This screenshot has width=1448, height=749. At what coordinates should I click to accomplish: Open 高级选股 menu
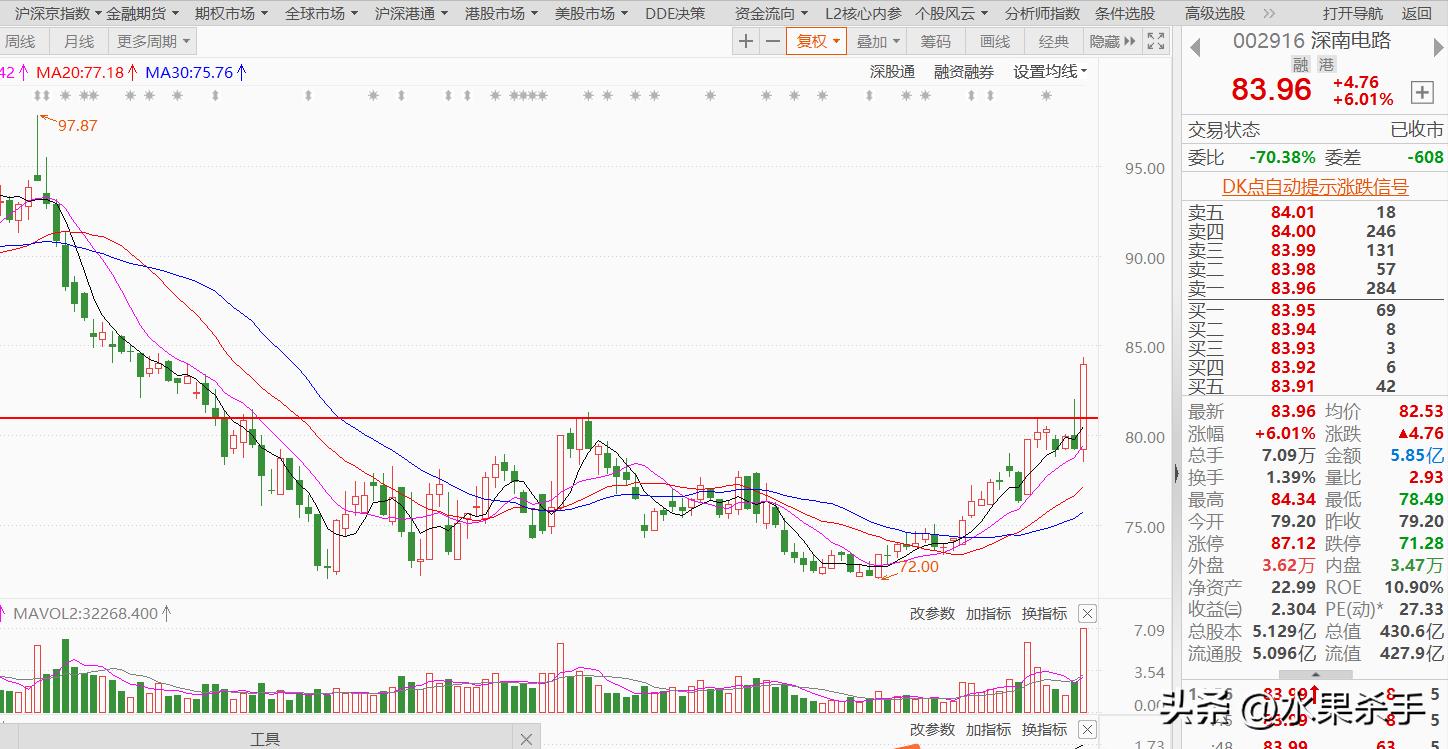pos(1214,14)
